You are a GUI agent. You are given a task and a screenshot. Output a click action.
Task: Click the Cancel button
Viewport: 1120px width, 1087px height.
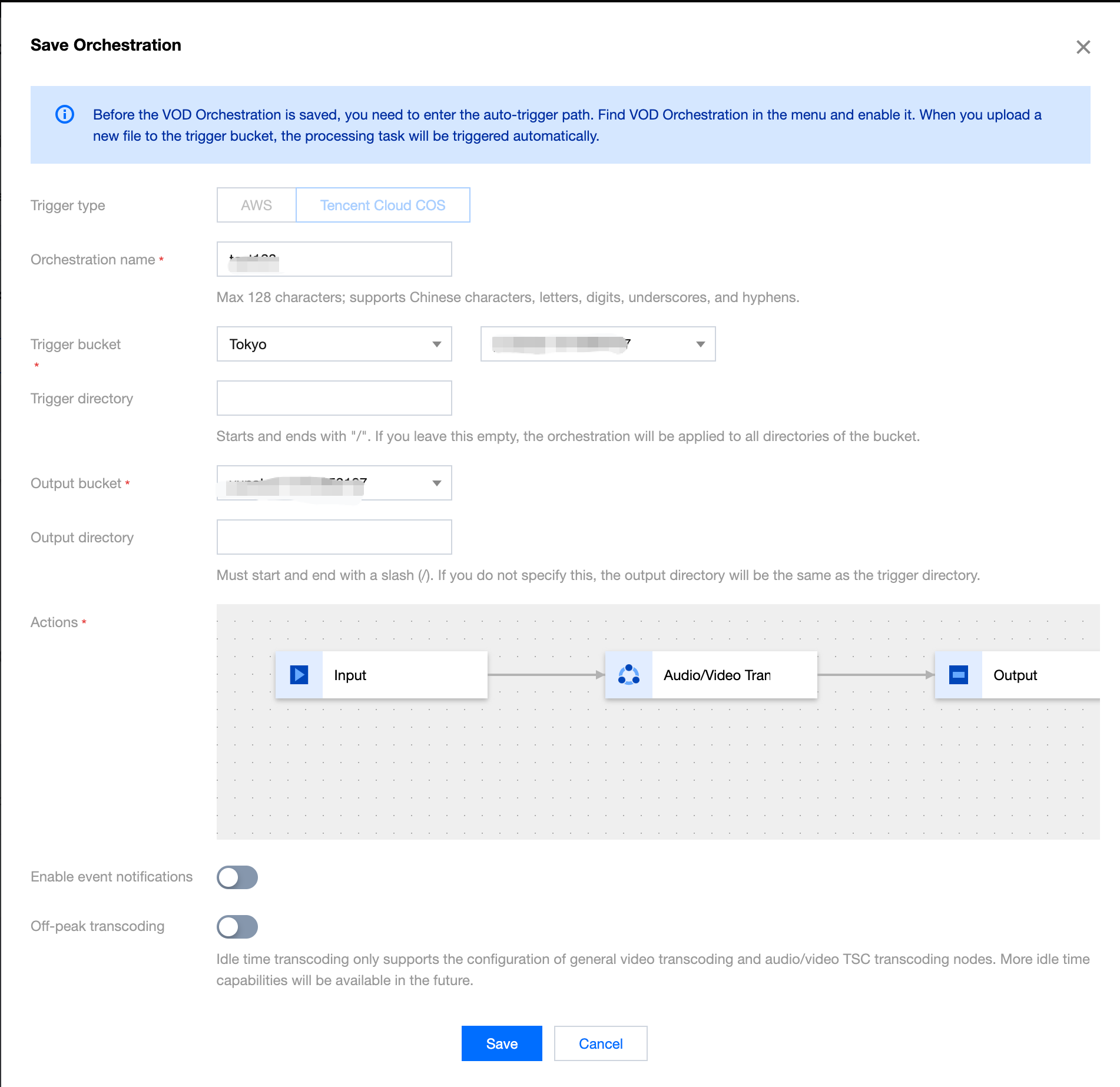(x=601, y=1043)
